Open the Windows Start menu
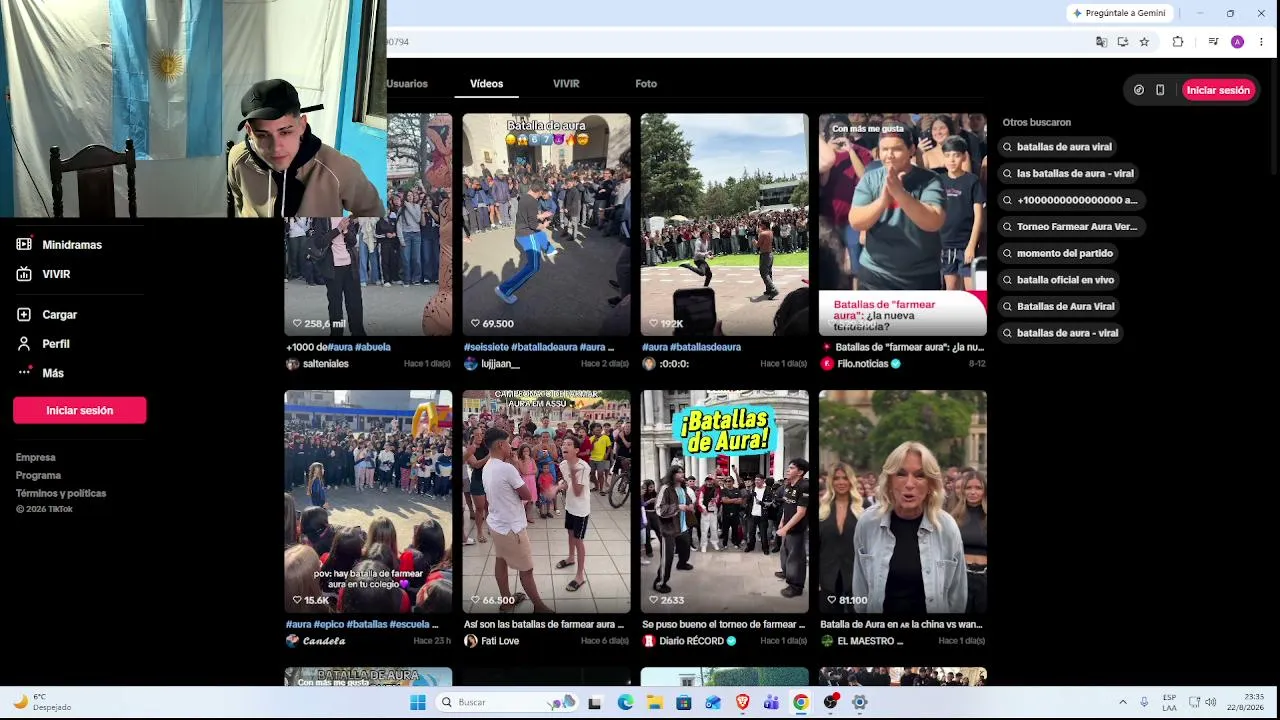Image resolution: width=1280 pixels, height=720 pixels. [x=417, y=702]
